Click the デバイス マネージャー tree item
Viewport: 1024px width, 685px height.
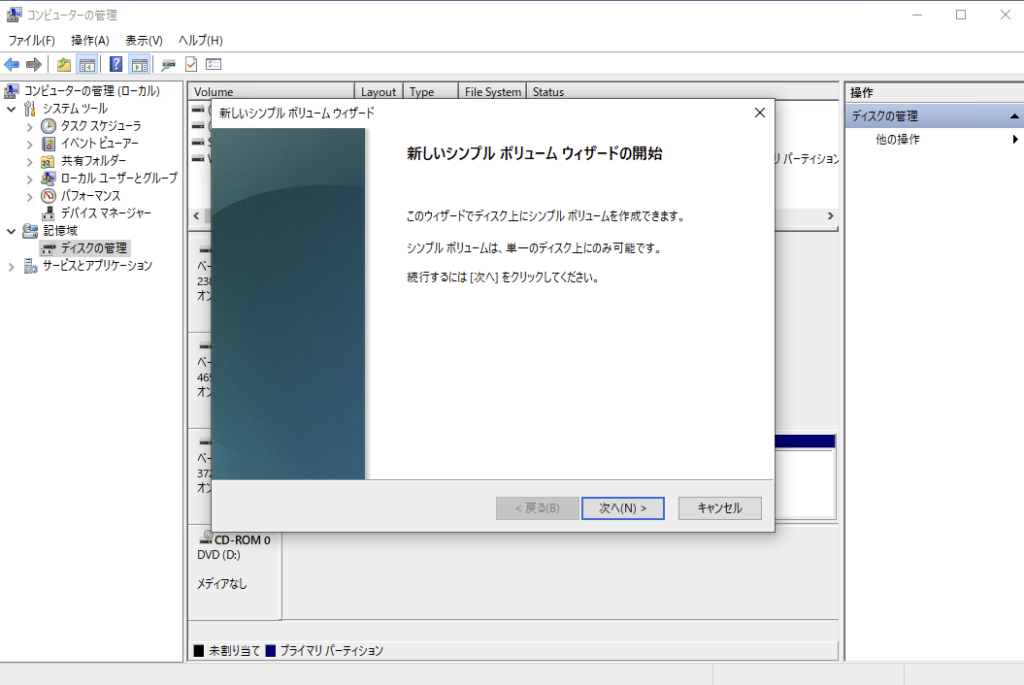[105, 213]
